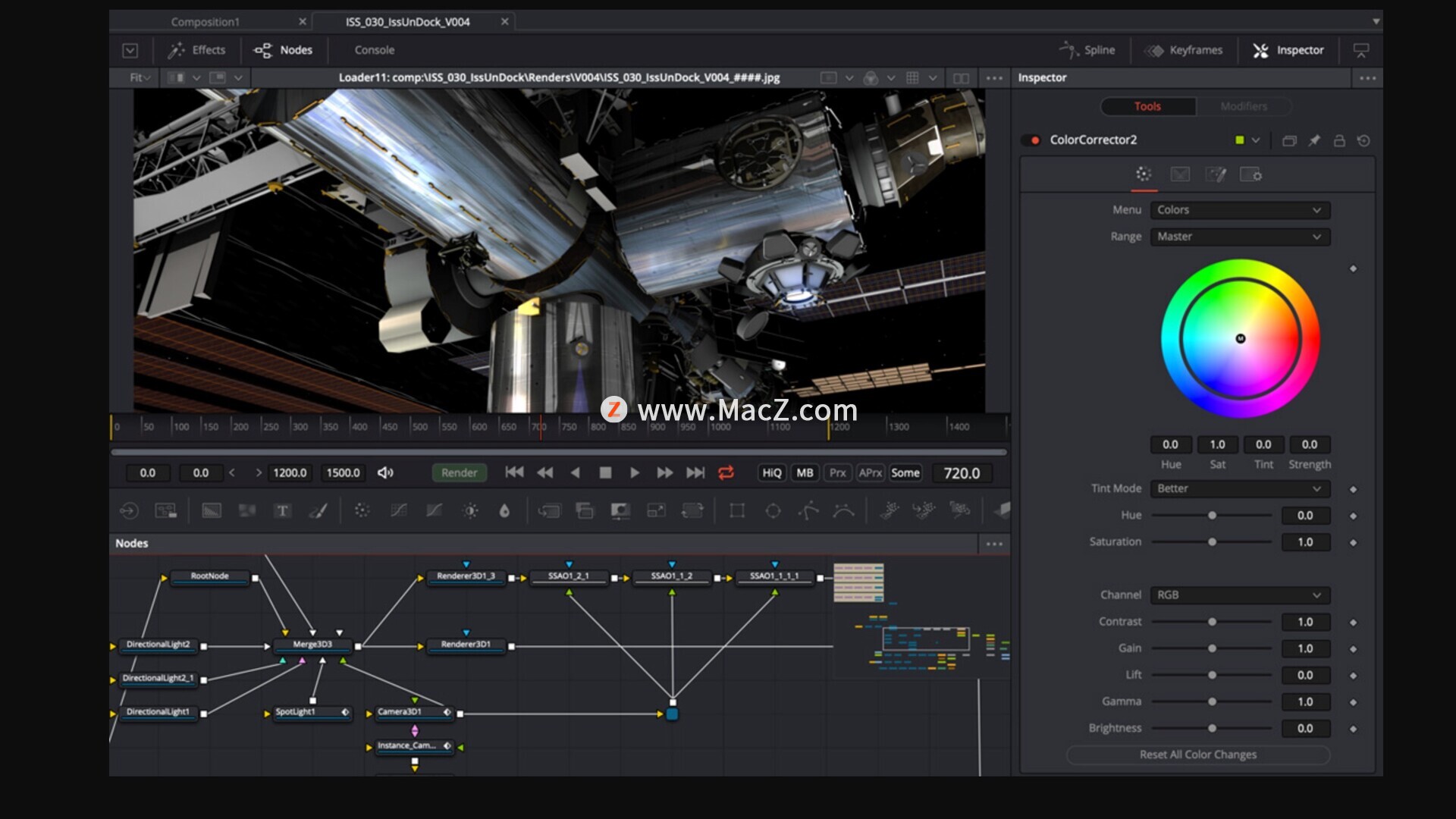Expand the Channel RGB dropdown
The height and width of the screenshot is (819, 1456).
pyautogui.click(x=1239, y=595)
